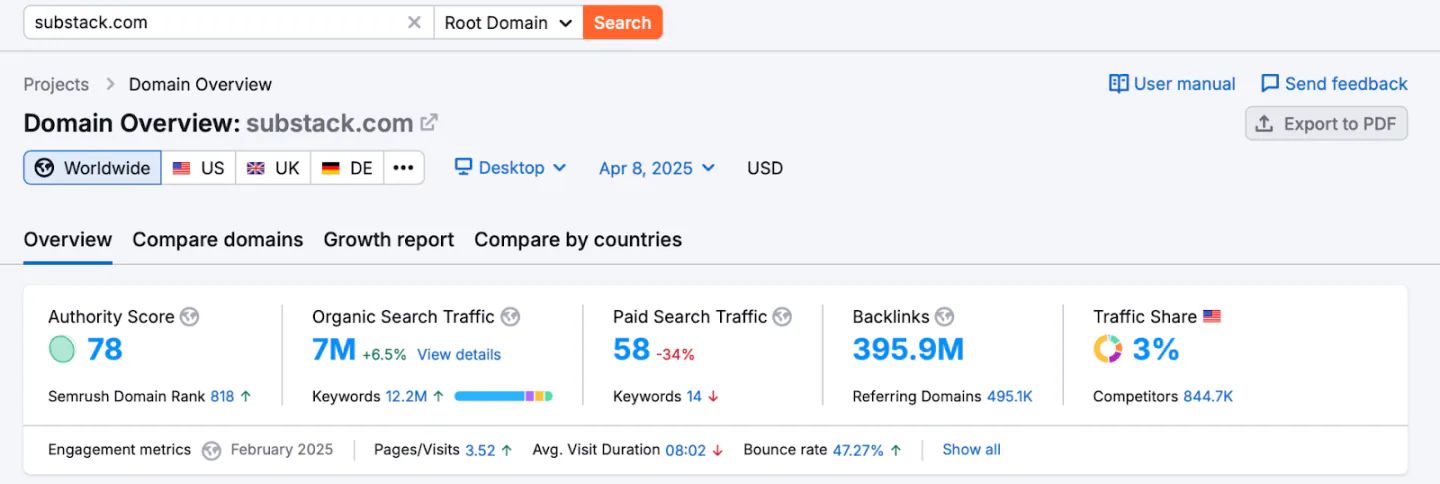Select the US database

pos(199,168)
